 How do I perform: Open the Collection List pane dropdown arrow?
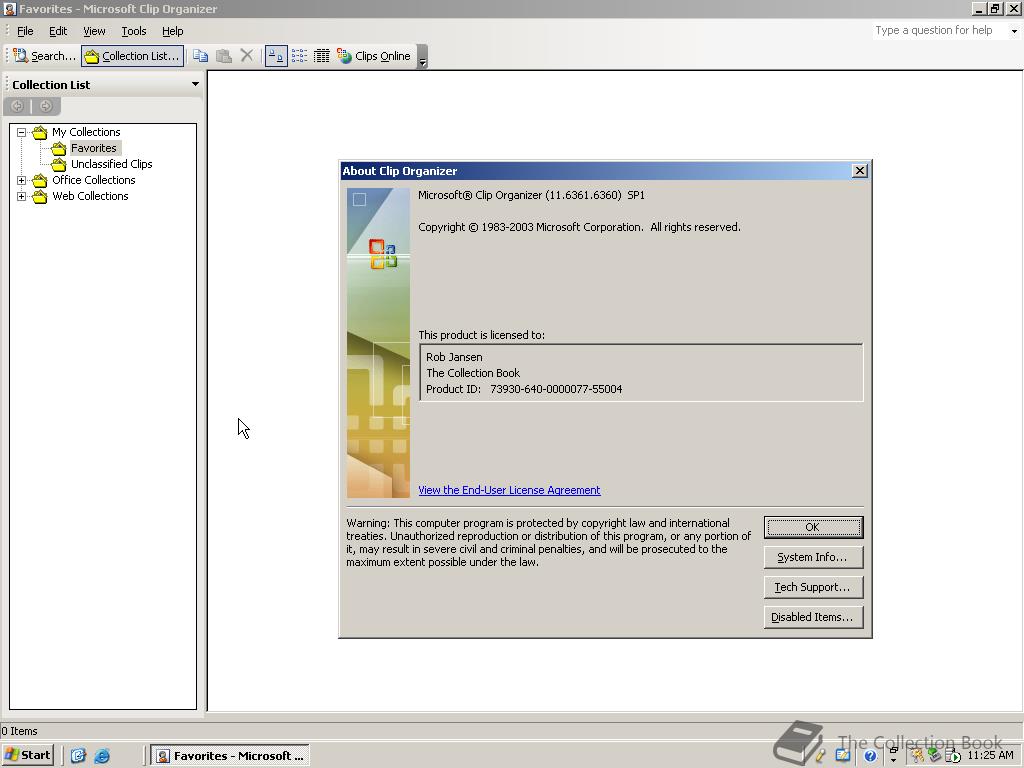click(x=195, y=84)
